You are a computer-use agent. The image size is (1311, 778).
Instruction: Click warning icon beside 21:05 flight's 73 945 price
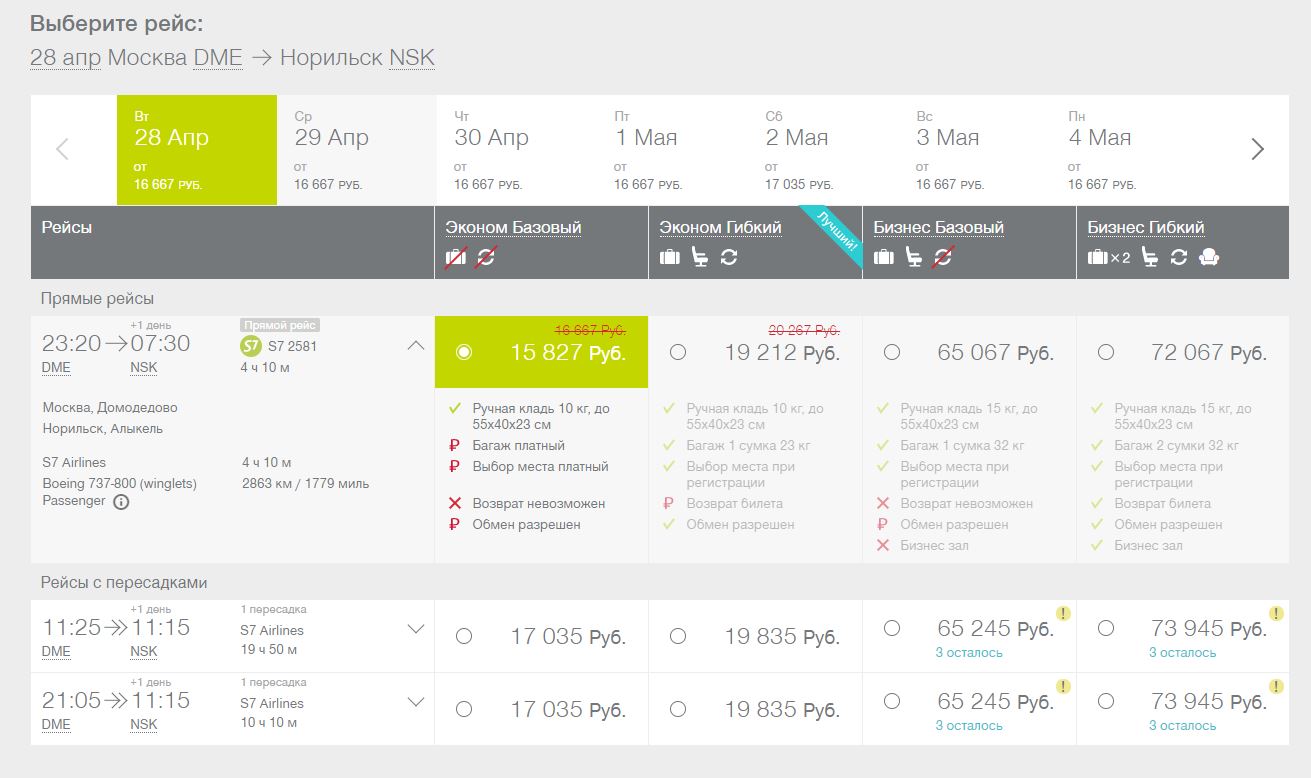pyautogui.click(x=1277, y=686)
